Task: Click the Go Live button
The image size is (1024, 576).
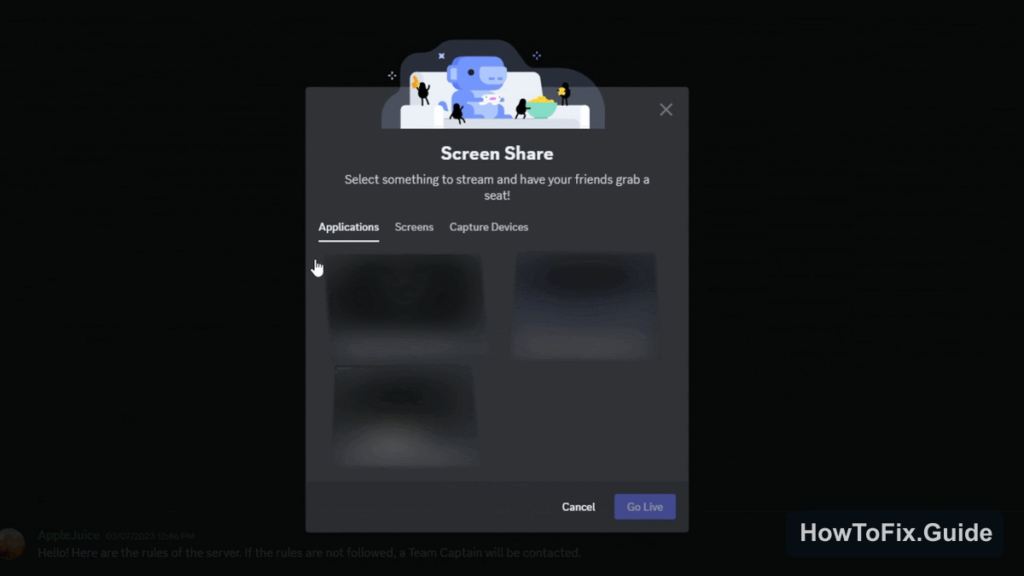Action: 645,507
